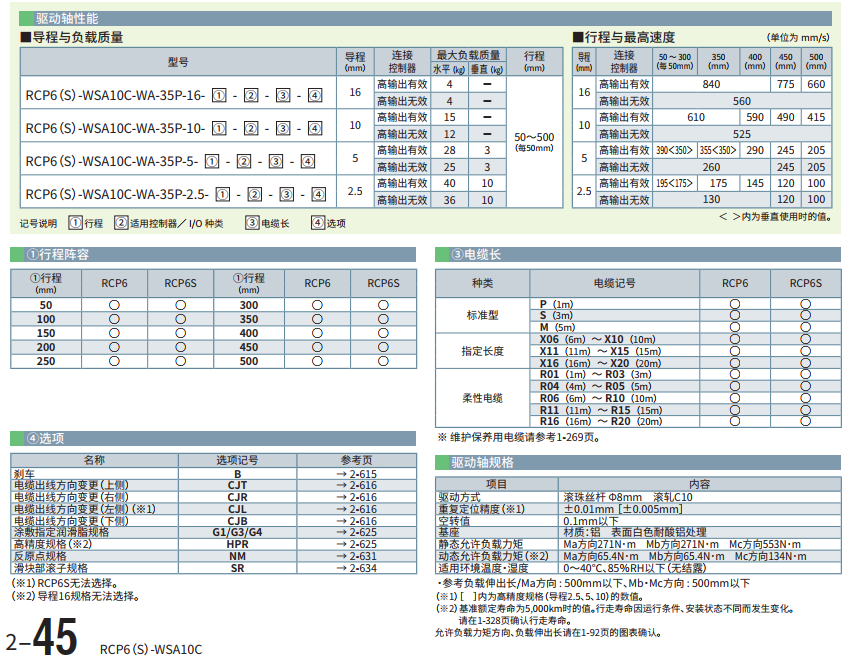Select model RCP6(S)-WSA10C-WA-35P-5 row text

(171, 162)
